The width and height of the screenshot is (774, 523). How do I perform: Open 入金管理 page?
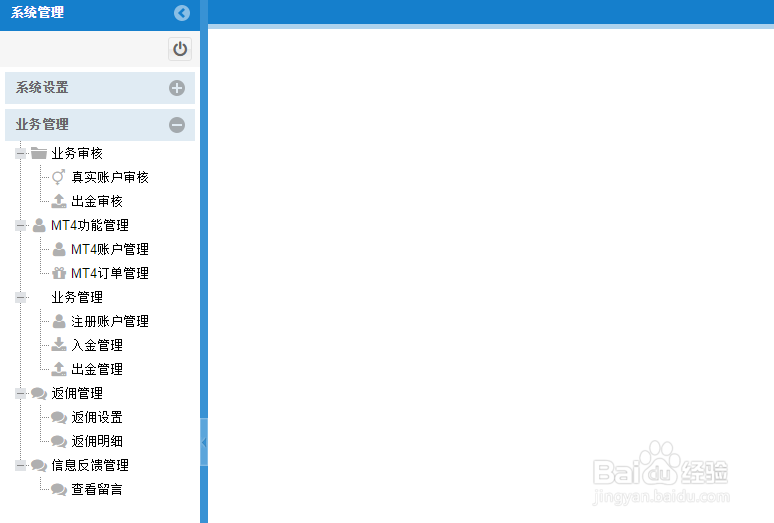97,345
